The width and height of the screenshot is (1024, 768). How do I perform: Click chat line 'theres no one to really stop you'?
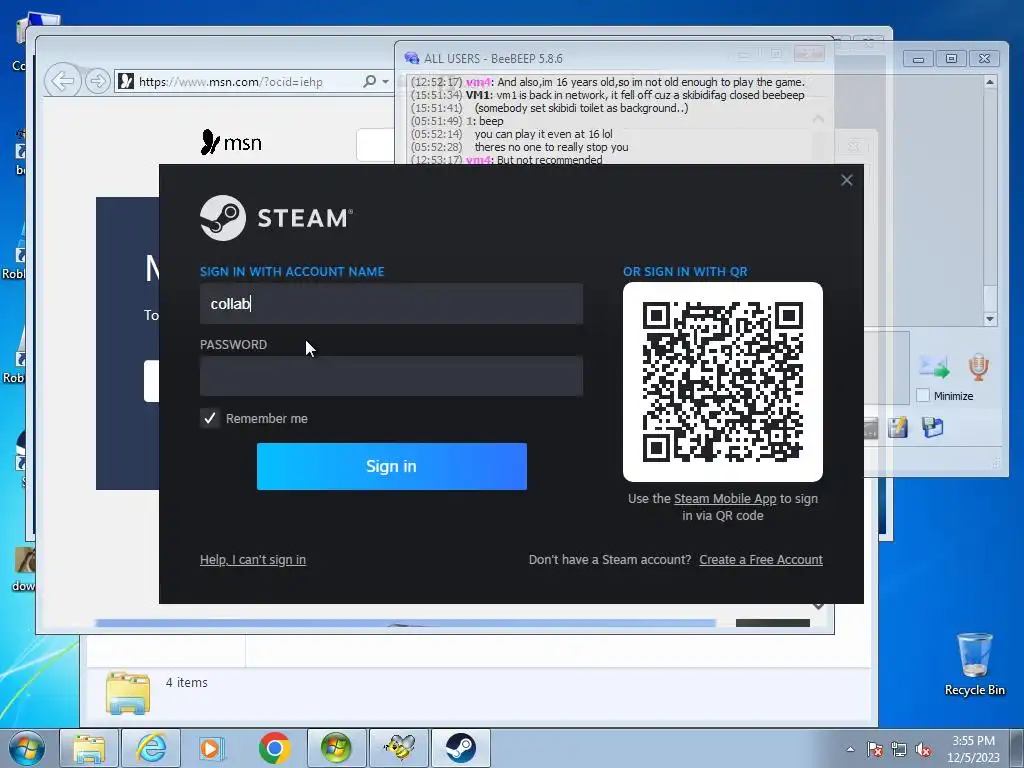(551, 147)
